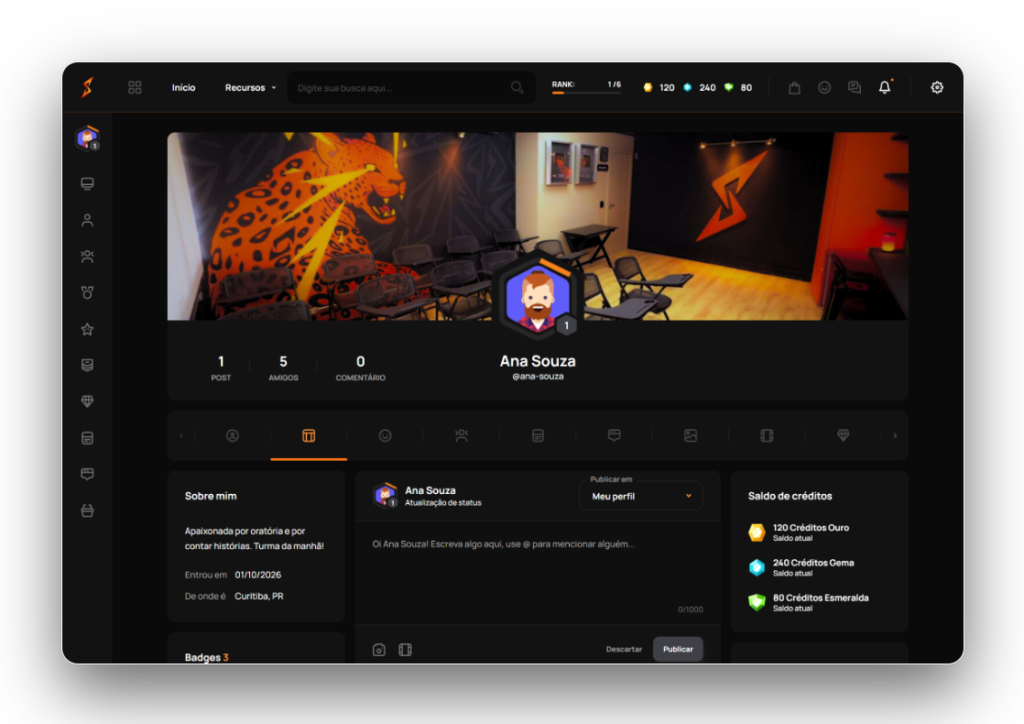Click Descartar to discard the post

click(x=624, y=649)
